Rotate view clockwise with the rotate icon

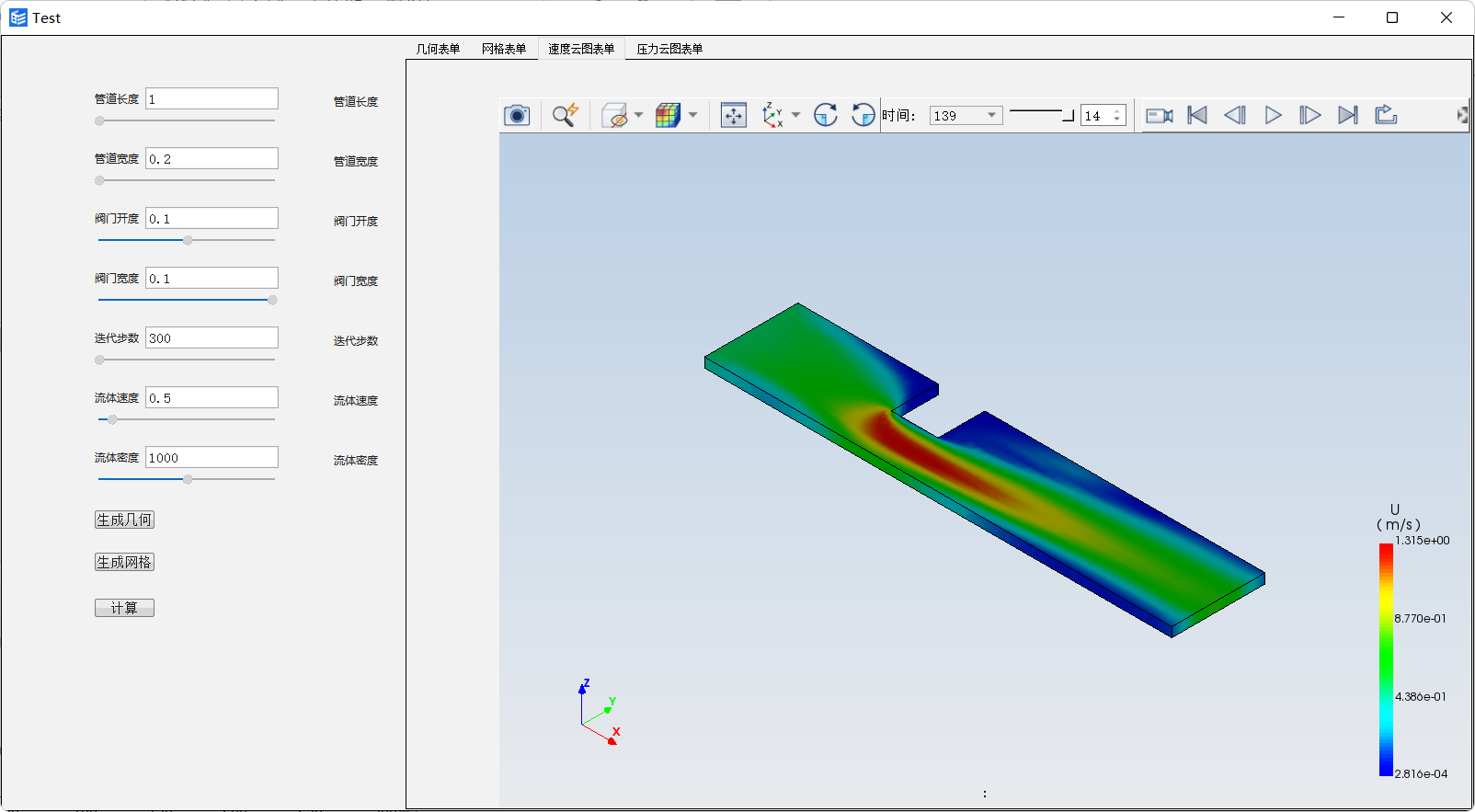(x=826, y=115)
